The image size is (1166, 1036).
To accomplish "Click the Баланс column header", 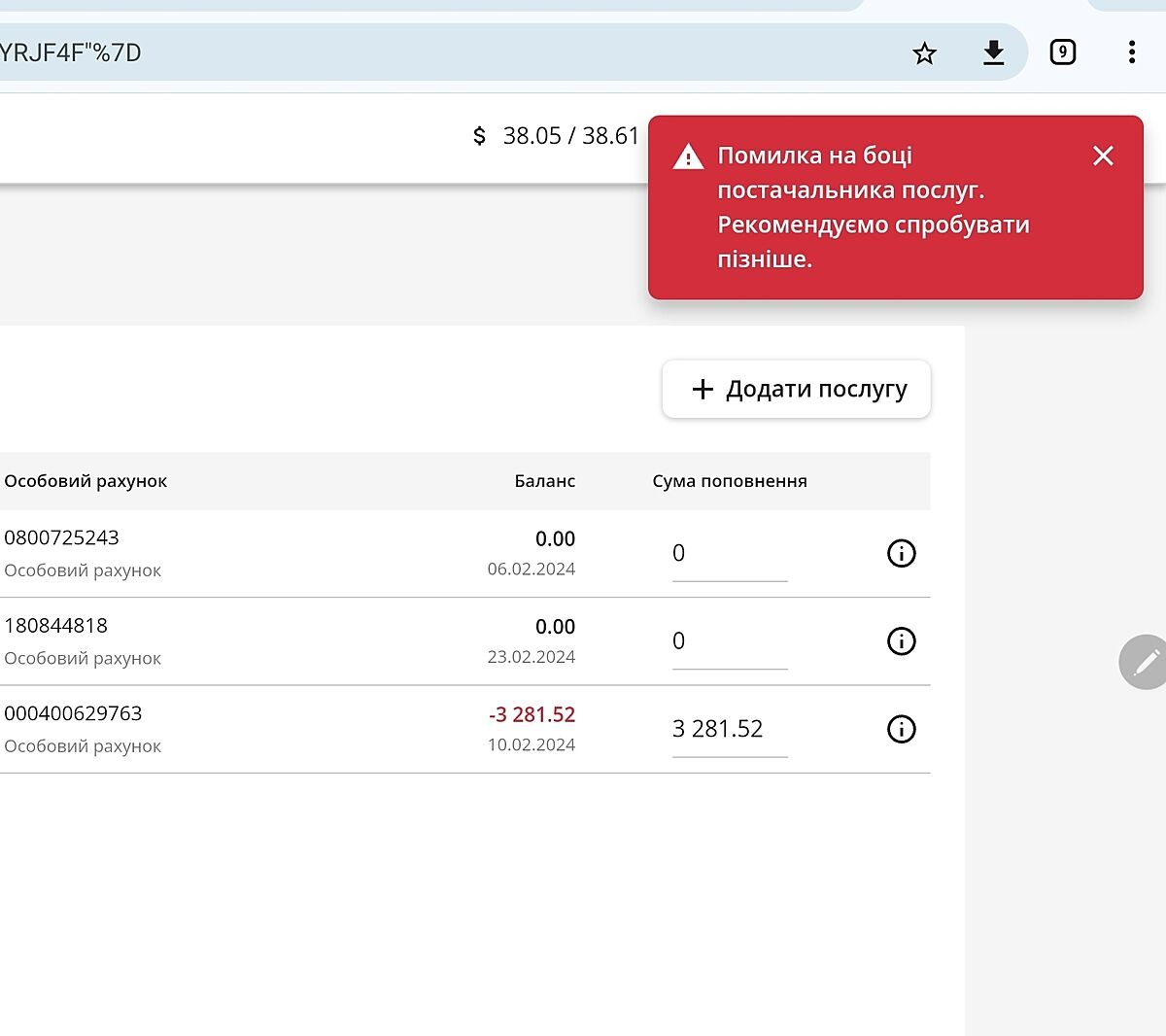I will point(544,481).
